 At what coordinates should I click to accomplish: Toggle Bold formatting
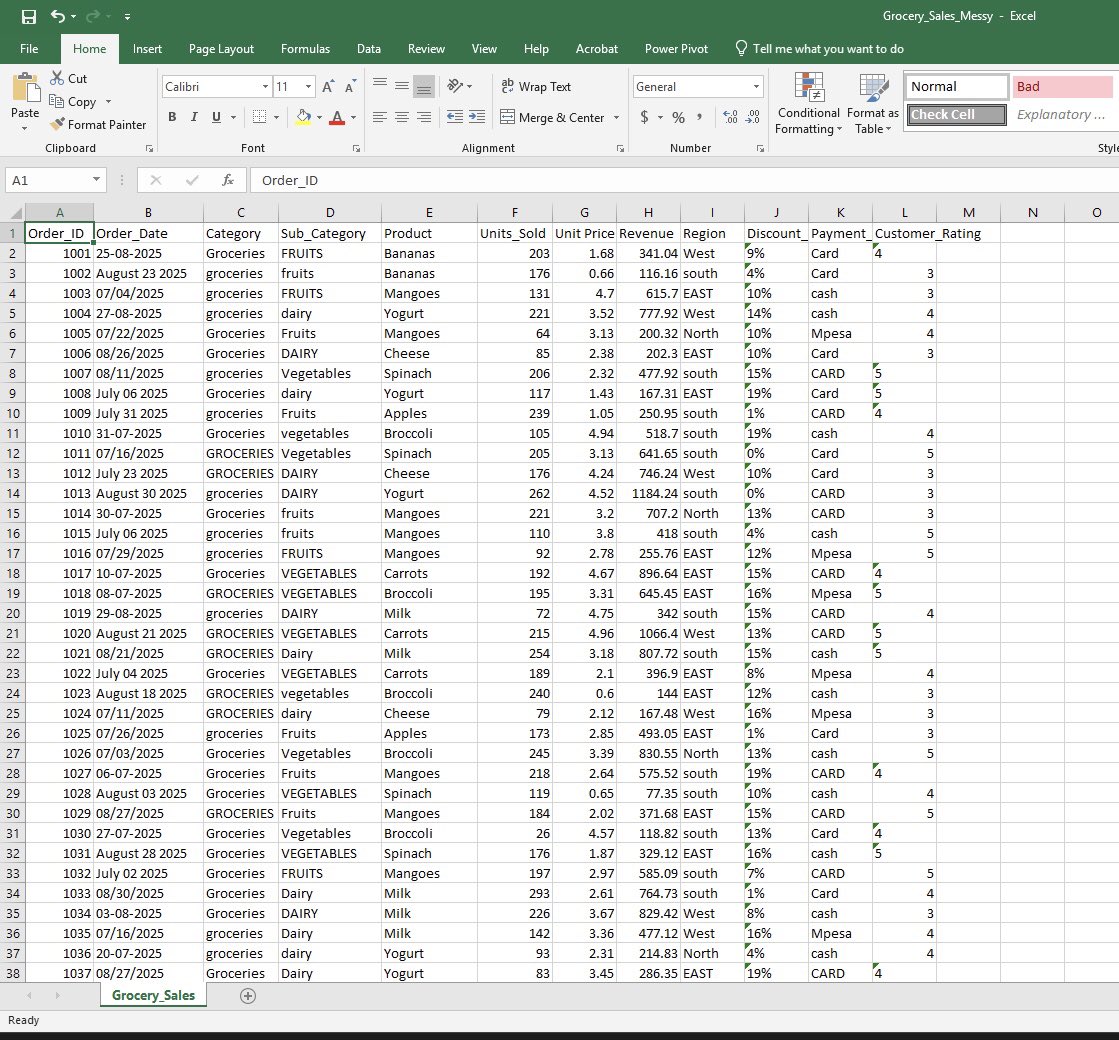(172, 117)
